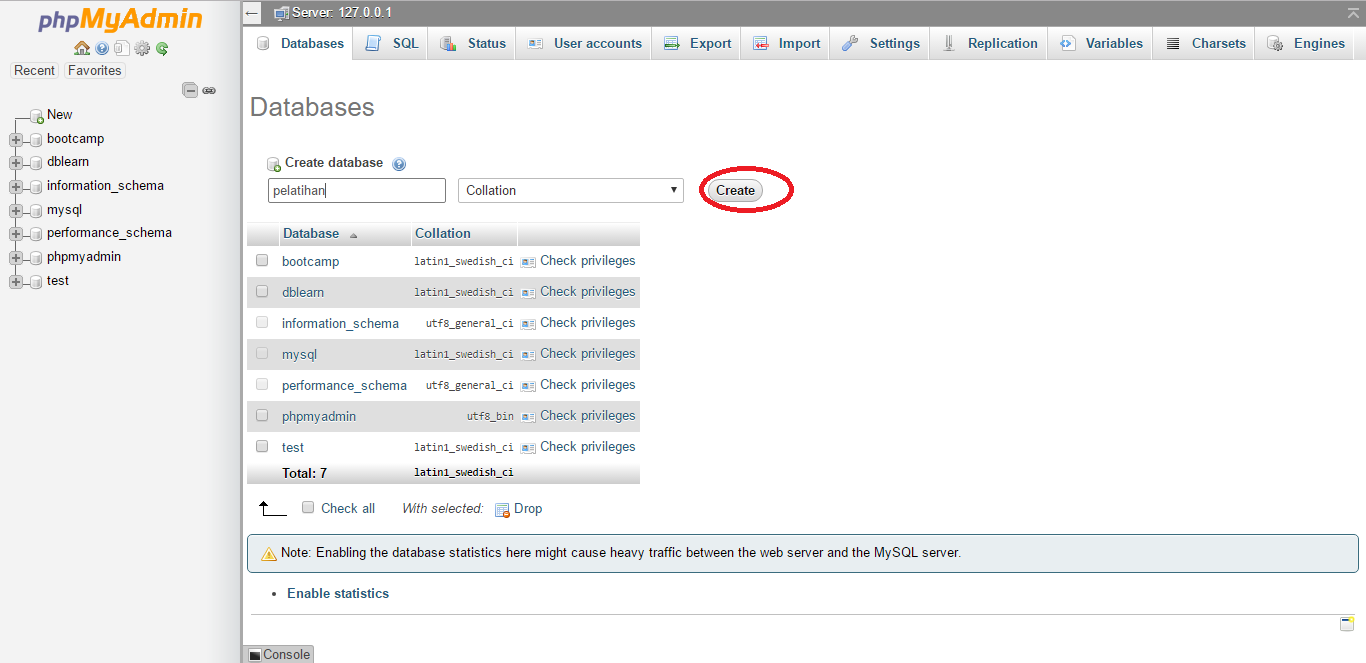Click collapse page header icon at top right

tap(1353, 12)
